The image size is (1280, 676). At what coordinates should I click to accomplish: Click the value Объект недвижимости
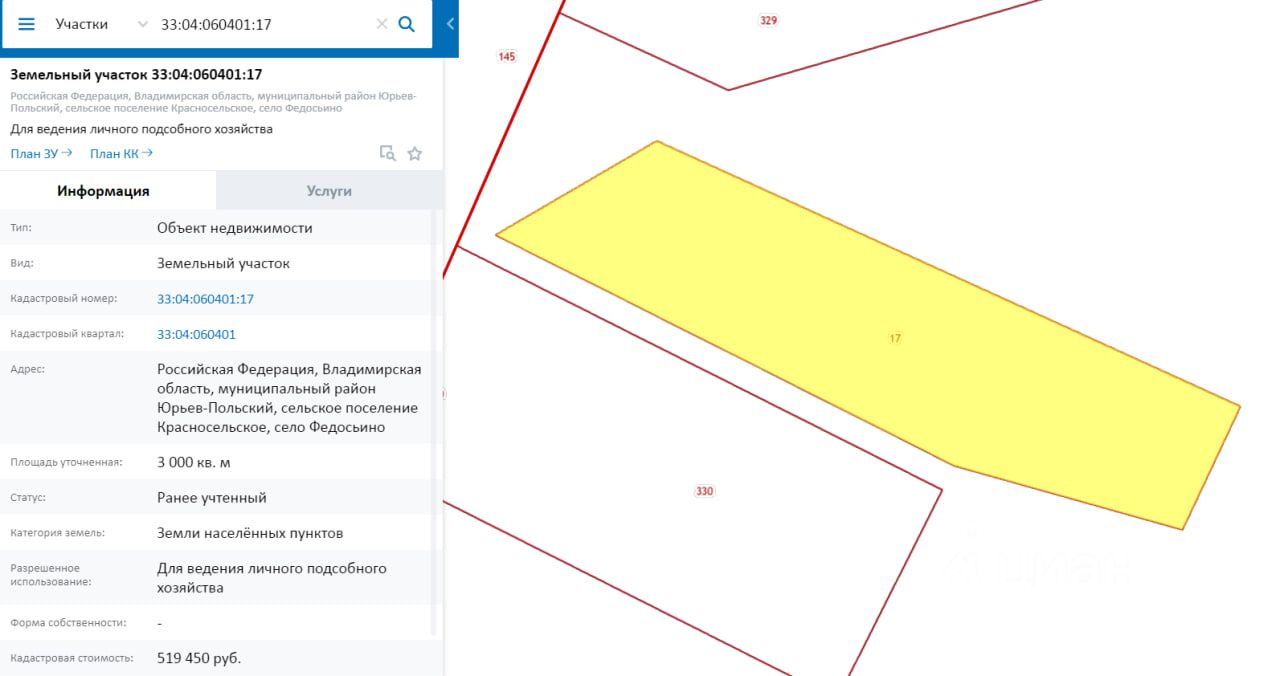(235, 228)
